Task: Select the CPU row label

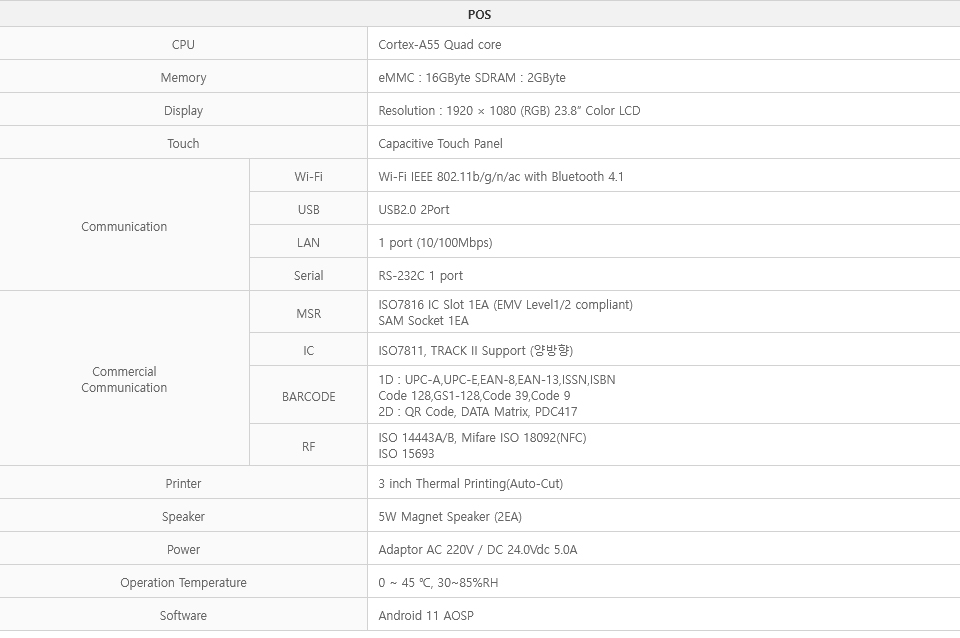Action: pos(183,45)
